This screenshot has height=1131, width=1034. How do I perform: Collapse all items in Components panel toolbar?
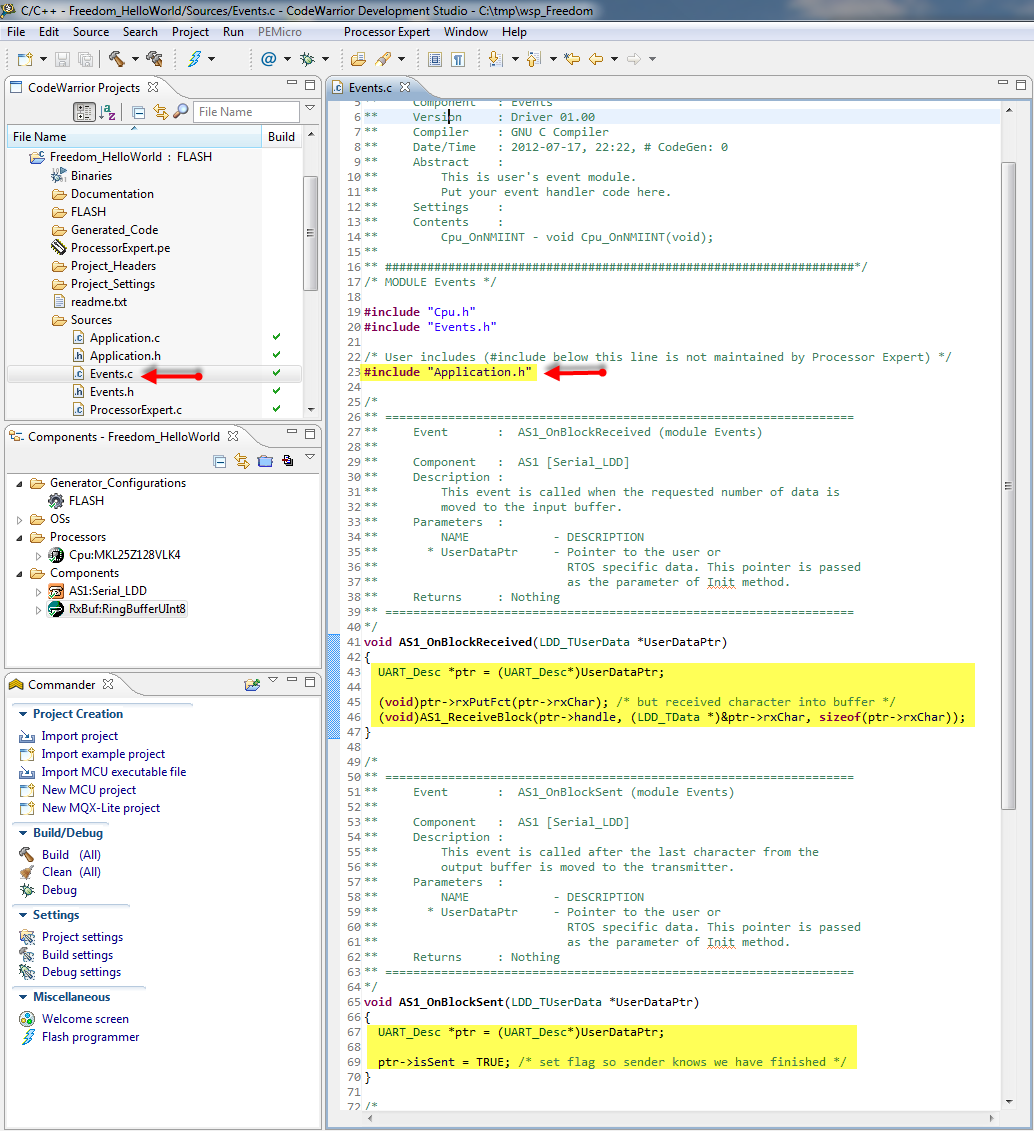[220, 461]
